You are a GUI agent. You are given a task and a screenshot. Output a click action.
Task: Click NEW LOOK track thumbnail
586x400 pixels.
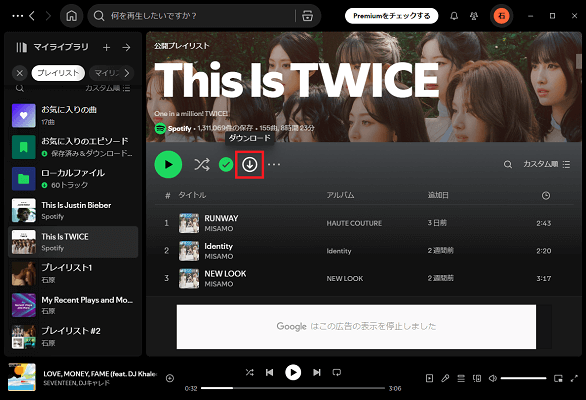[189, 279]
